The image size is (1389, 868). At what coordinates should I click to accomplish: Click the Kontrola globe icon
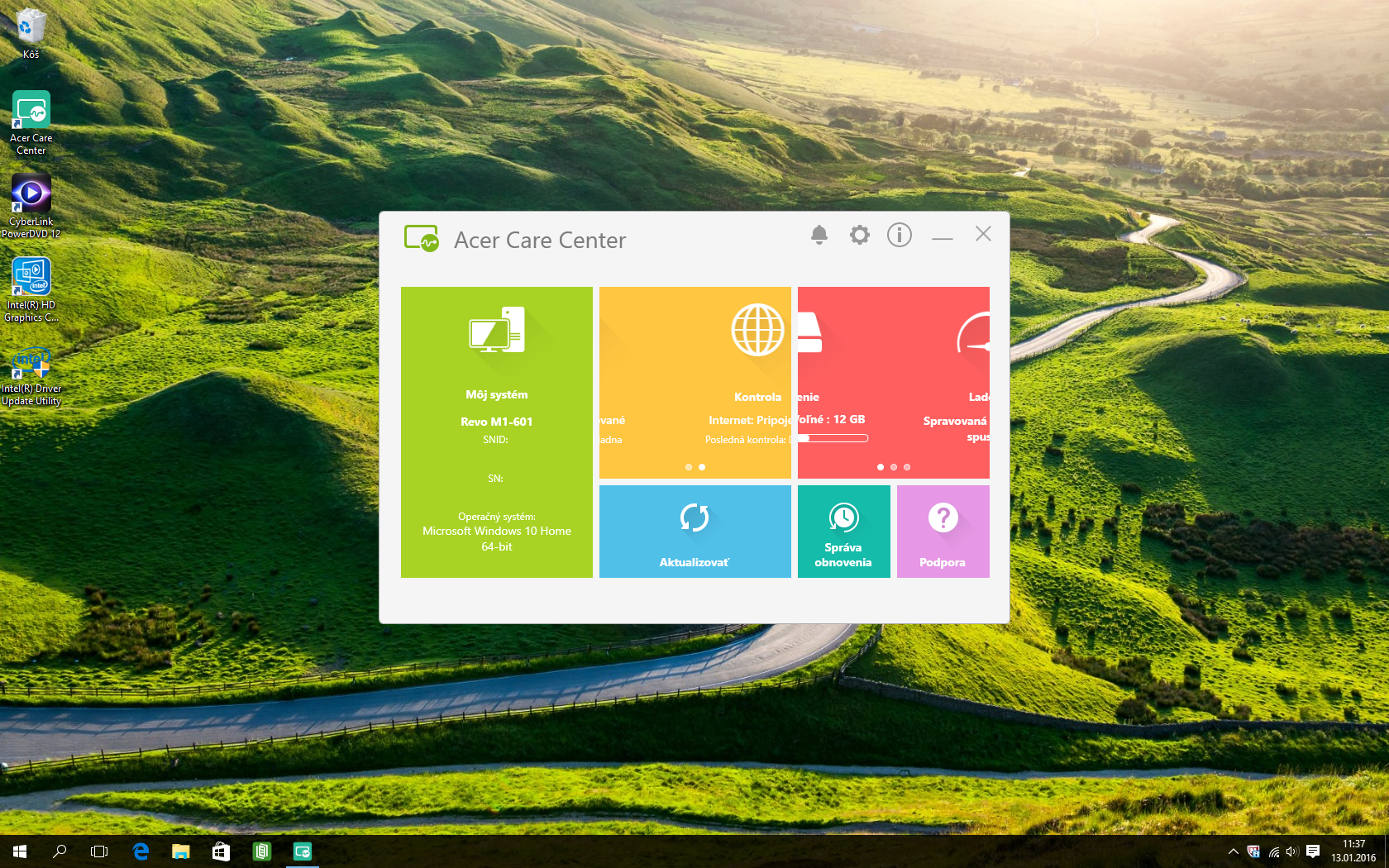click(758, 330)
